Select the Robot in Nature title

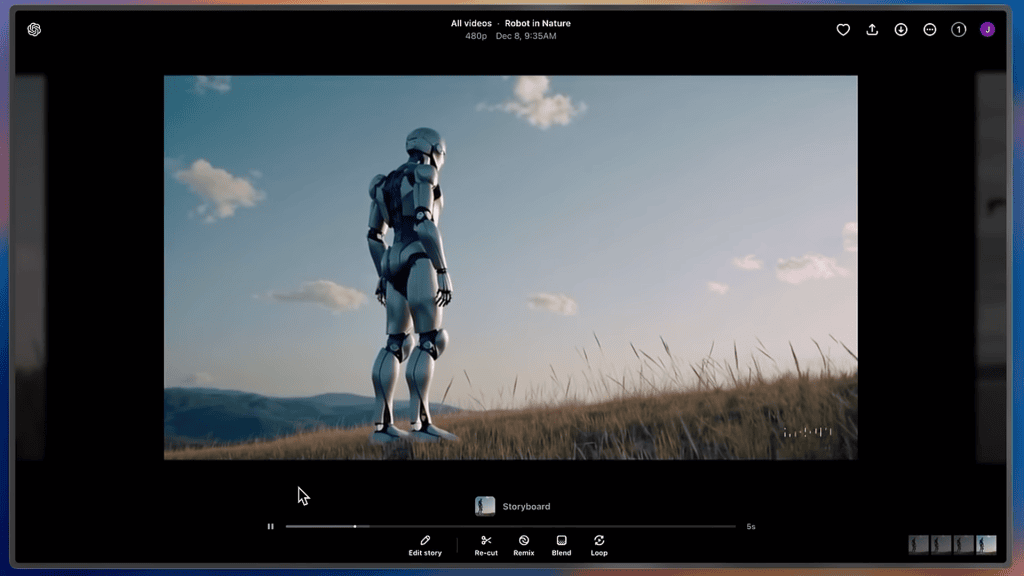(536, 22)
